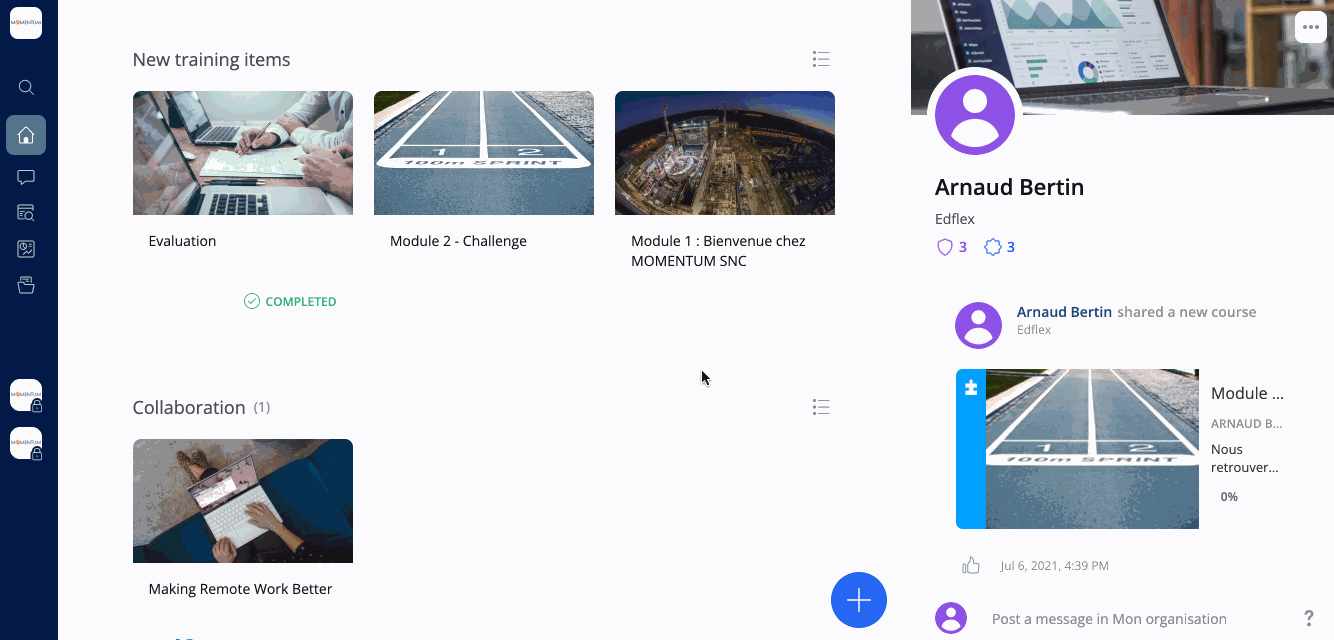Open the shared sprint track course image
This screenshot has width=1334, height=640.
(x=1092, y=449)
